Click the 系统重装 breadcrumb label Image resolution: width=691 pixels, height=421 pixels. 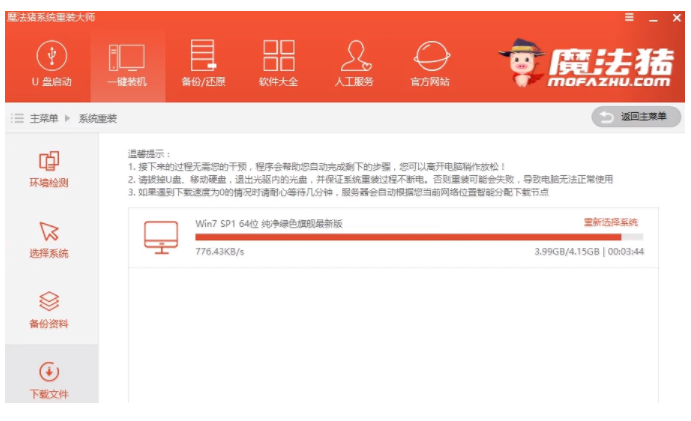point(98,118)
